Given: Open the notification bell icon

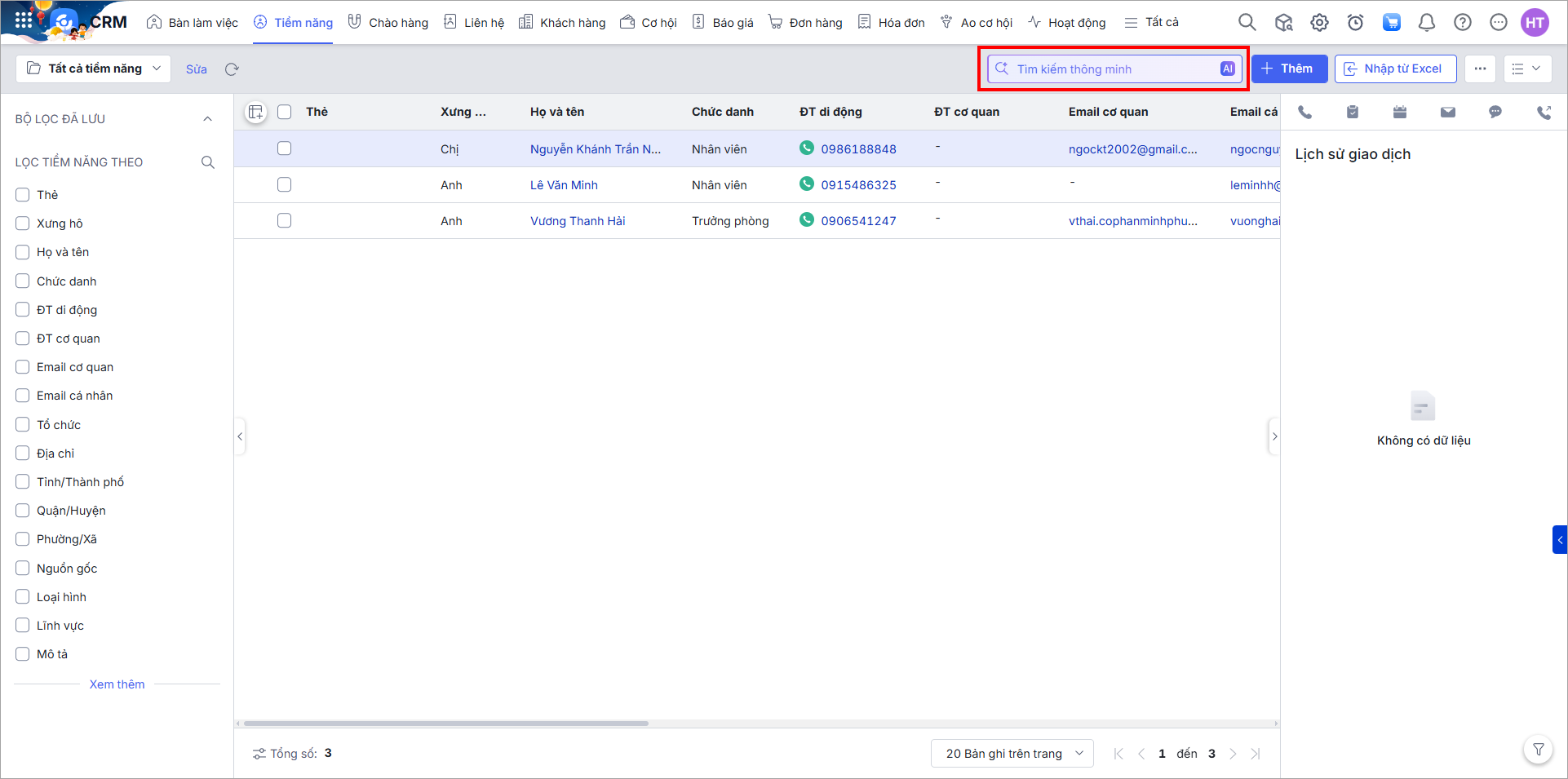Looking at the screenshot, I should tap(1426, 23).
